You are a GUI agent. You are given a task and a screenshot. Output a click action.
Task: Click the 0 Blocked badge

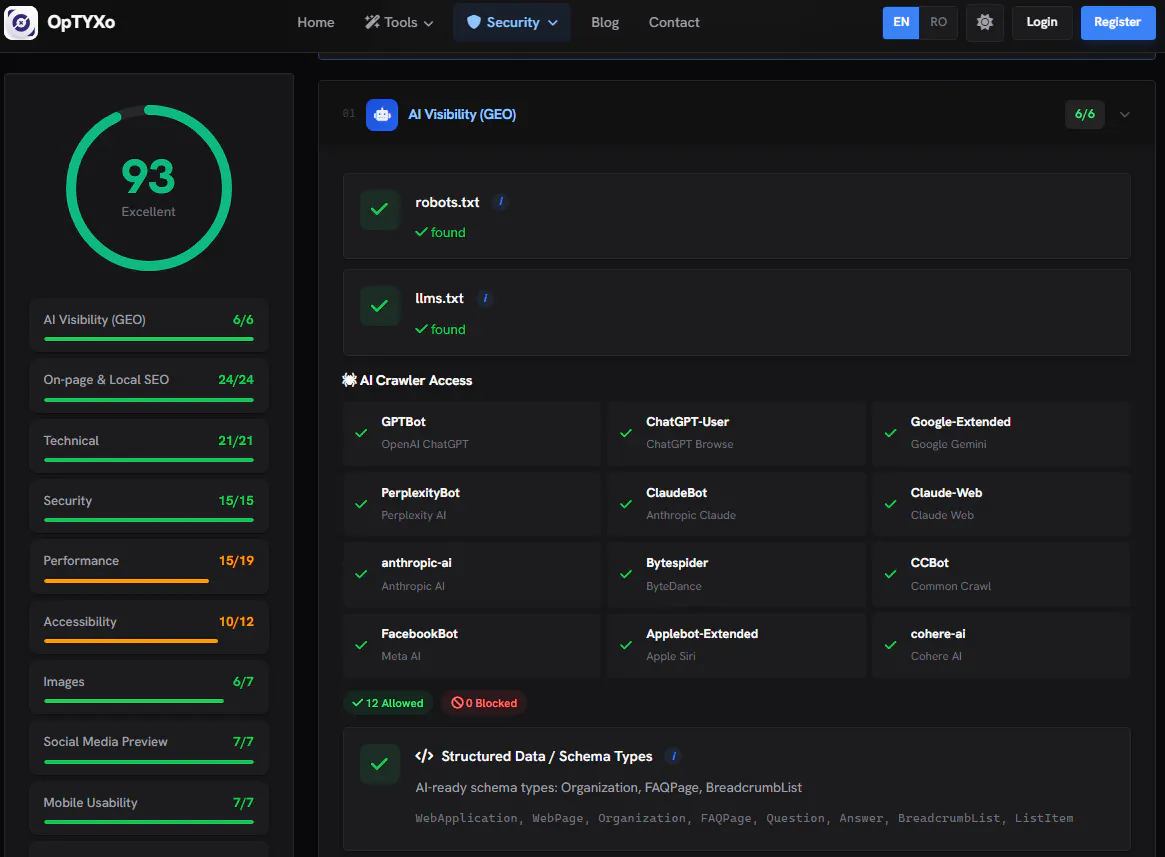pyautogui.click(x=484, y=703)
